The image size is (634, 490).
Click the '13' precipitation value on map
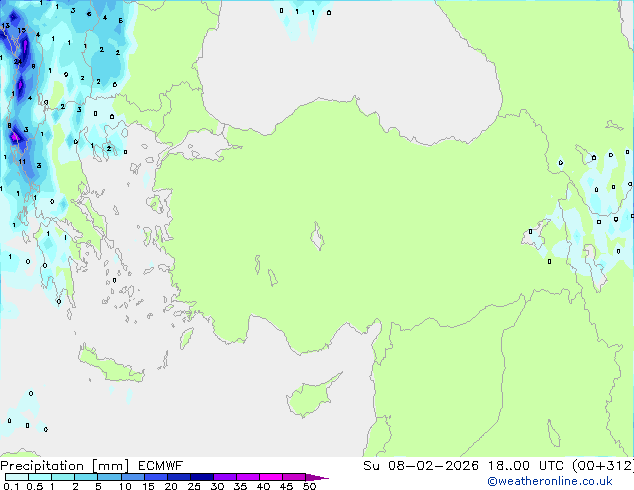click(x=6, y=26)
